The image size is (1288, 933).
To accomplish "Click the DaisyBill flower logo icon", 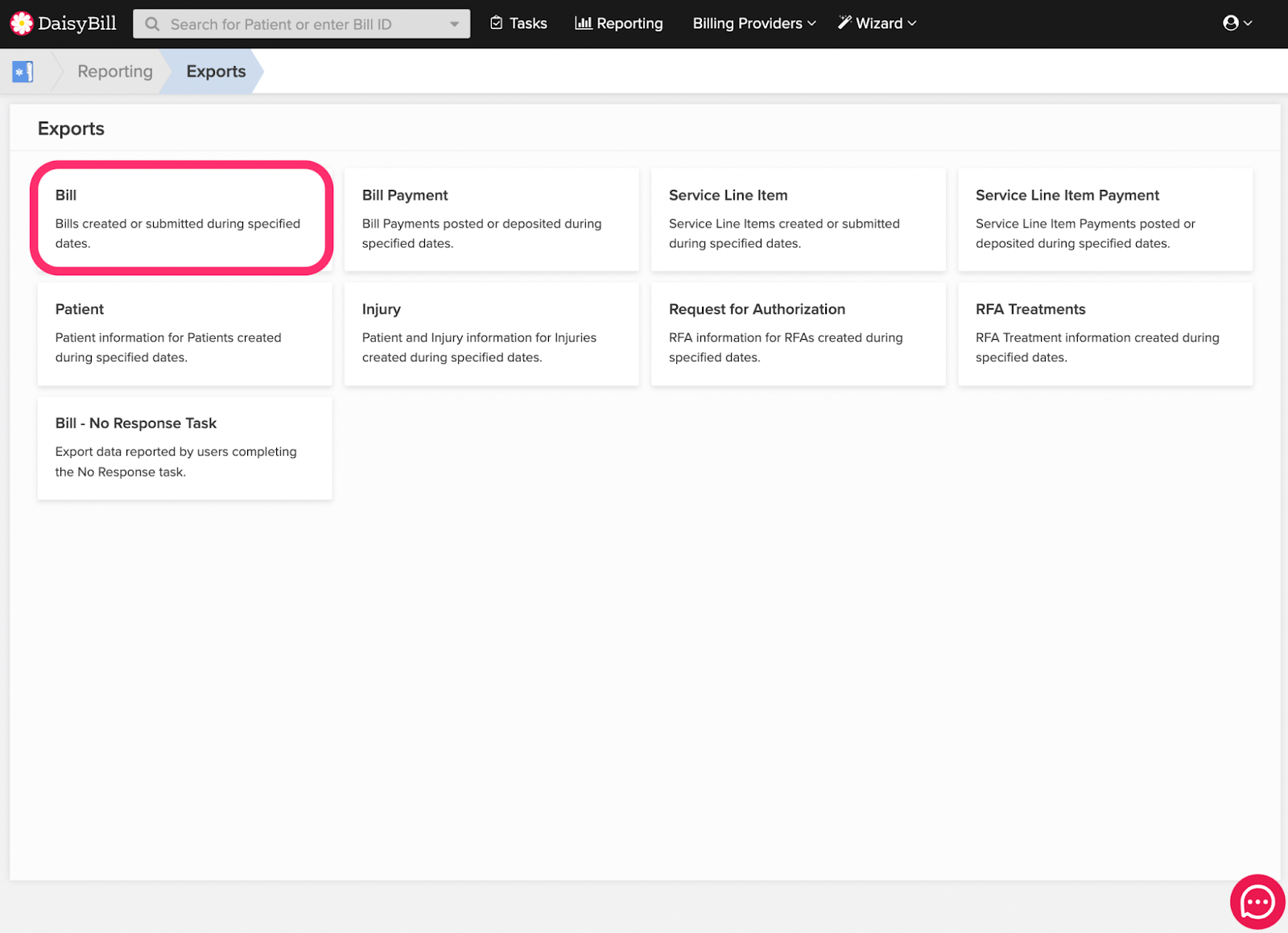I will click(22, 23).
